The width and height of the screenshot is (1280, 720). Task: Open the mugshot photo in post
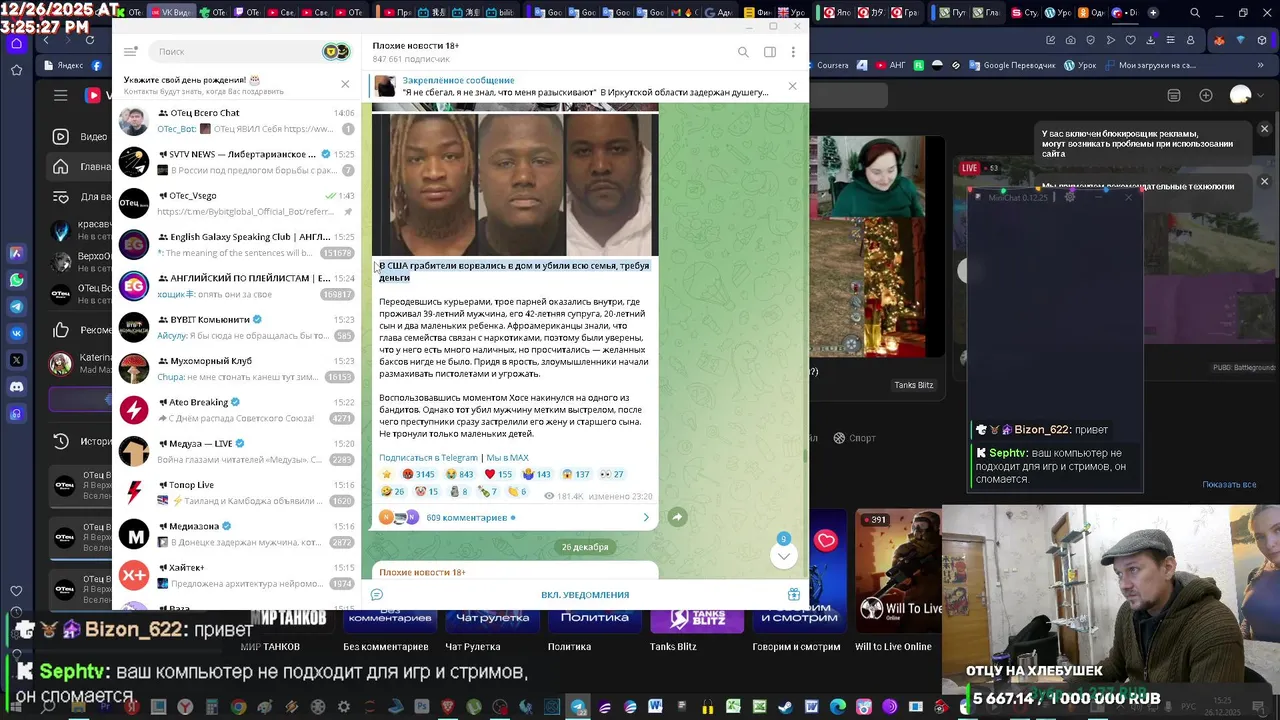pyautogui.click(x=515, y=183)
